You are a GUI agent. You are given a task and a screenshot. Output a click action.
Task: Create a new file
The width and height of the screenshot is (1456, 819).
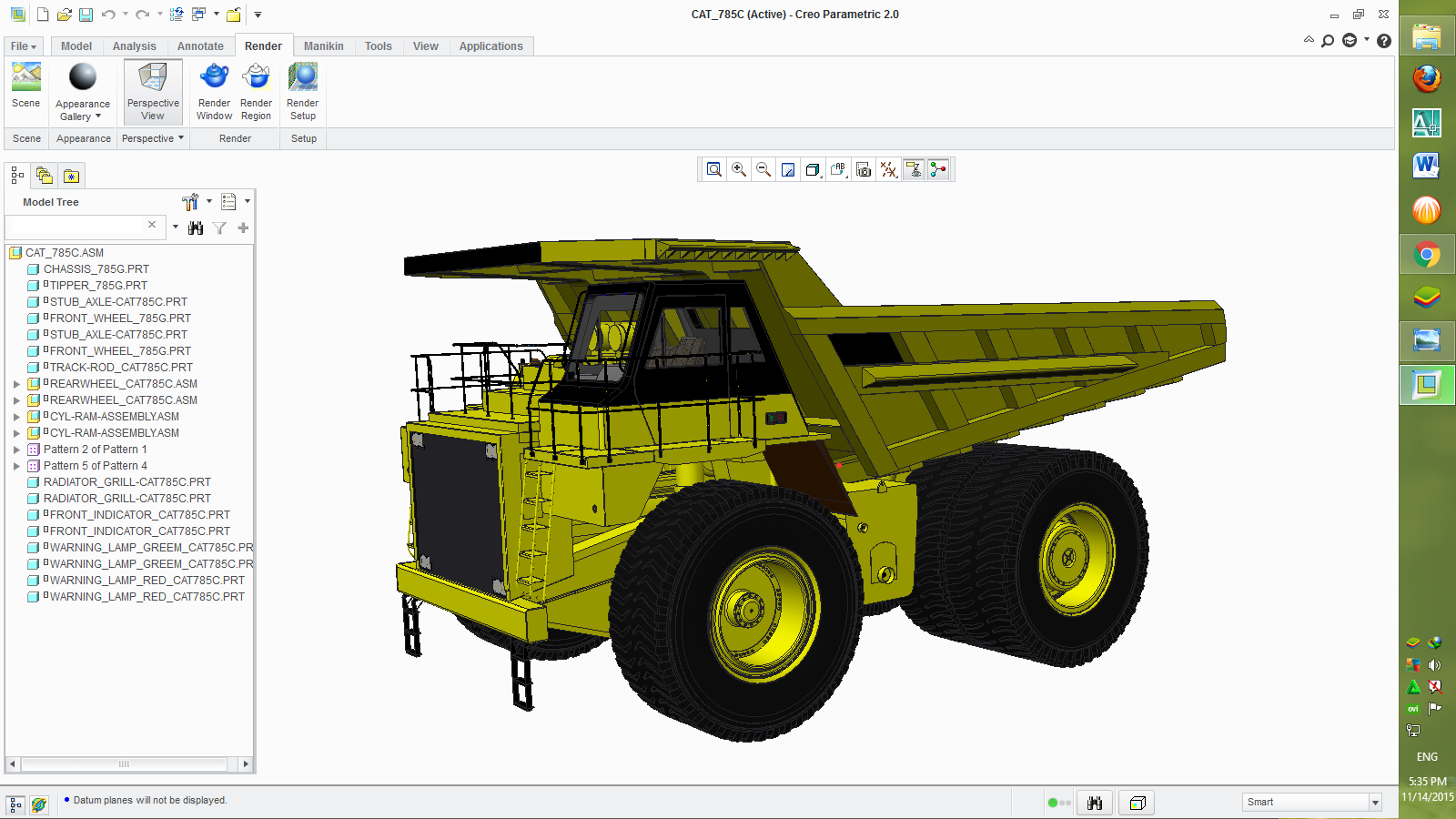pyautogui.click(x=43, y=15)
